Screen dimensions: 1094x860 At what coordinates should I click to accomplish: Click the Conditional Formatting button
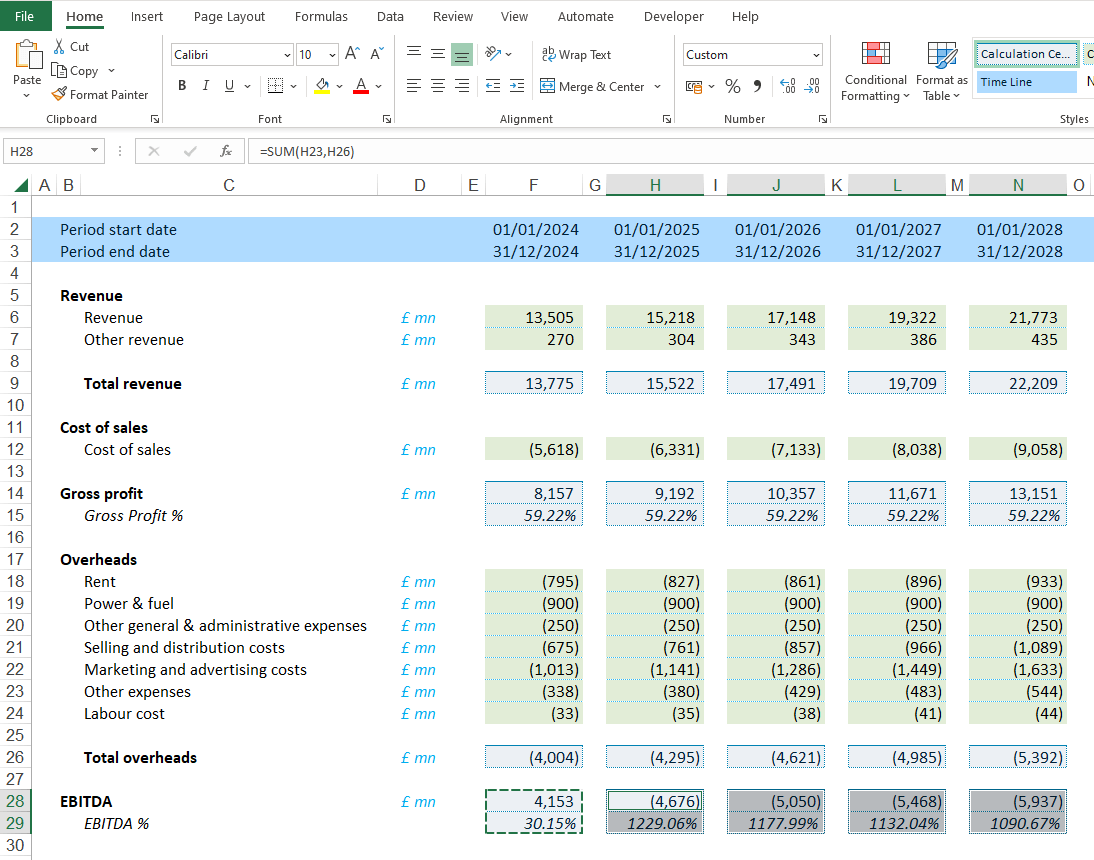(875, 72)
